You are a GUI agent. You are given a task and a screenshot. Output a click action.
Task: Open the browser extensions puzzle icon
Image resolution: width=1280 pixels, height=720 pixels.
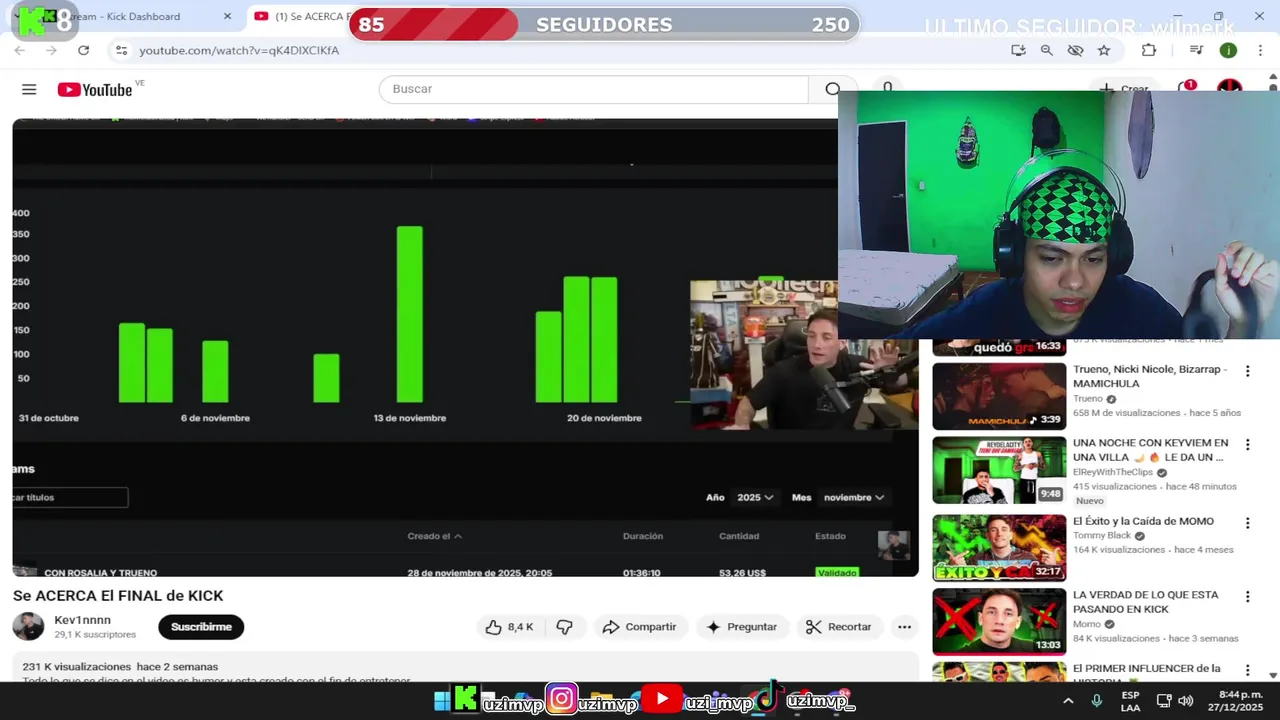coord(1149,50)
